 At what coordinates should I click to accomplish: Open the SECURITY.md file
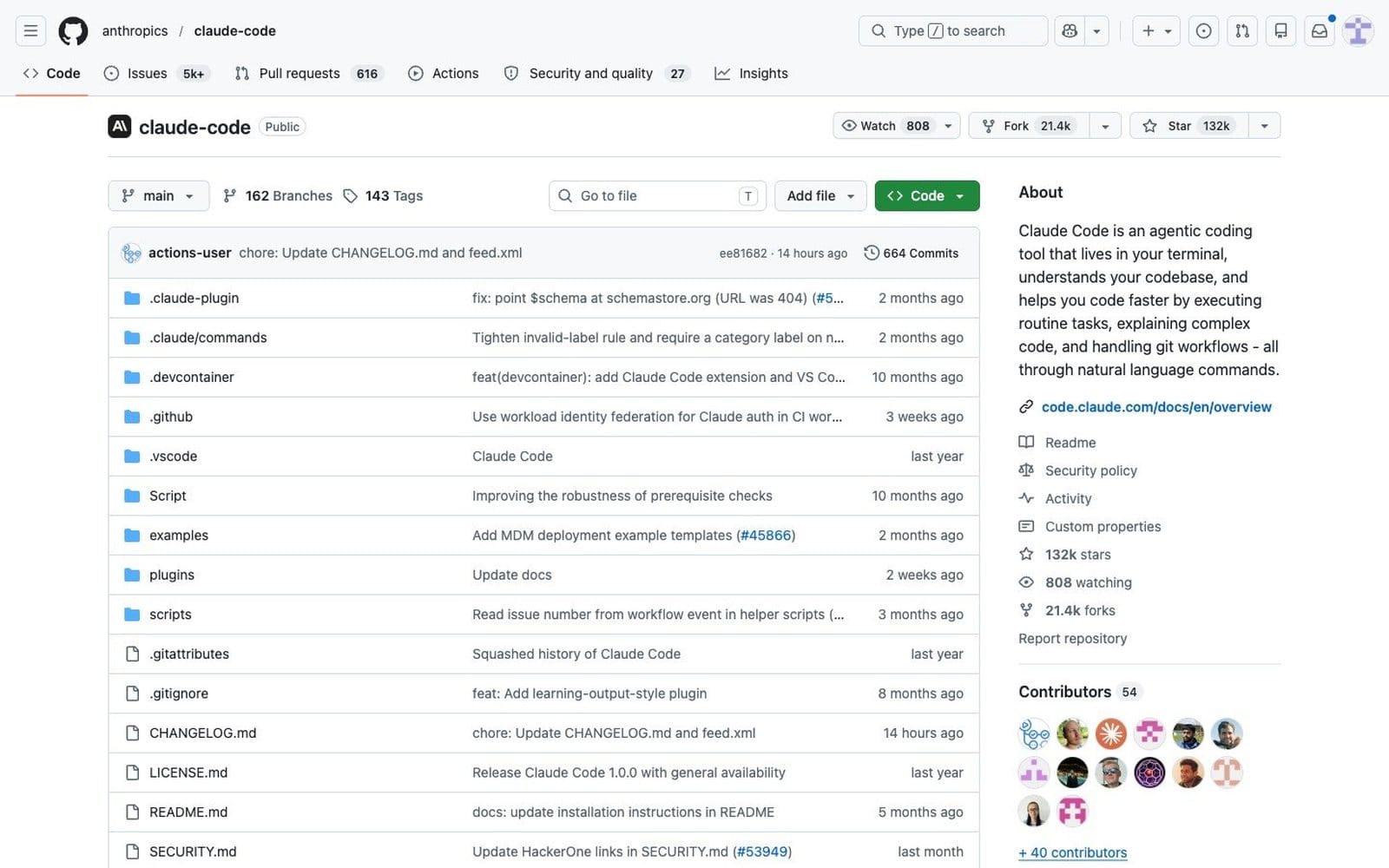pos(193,852)
